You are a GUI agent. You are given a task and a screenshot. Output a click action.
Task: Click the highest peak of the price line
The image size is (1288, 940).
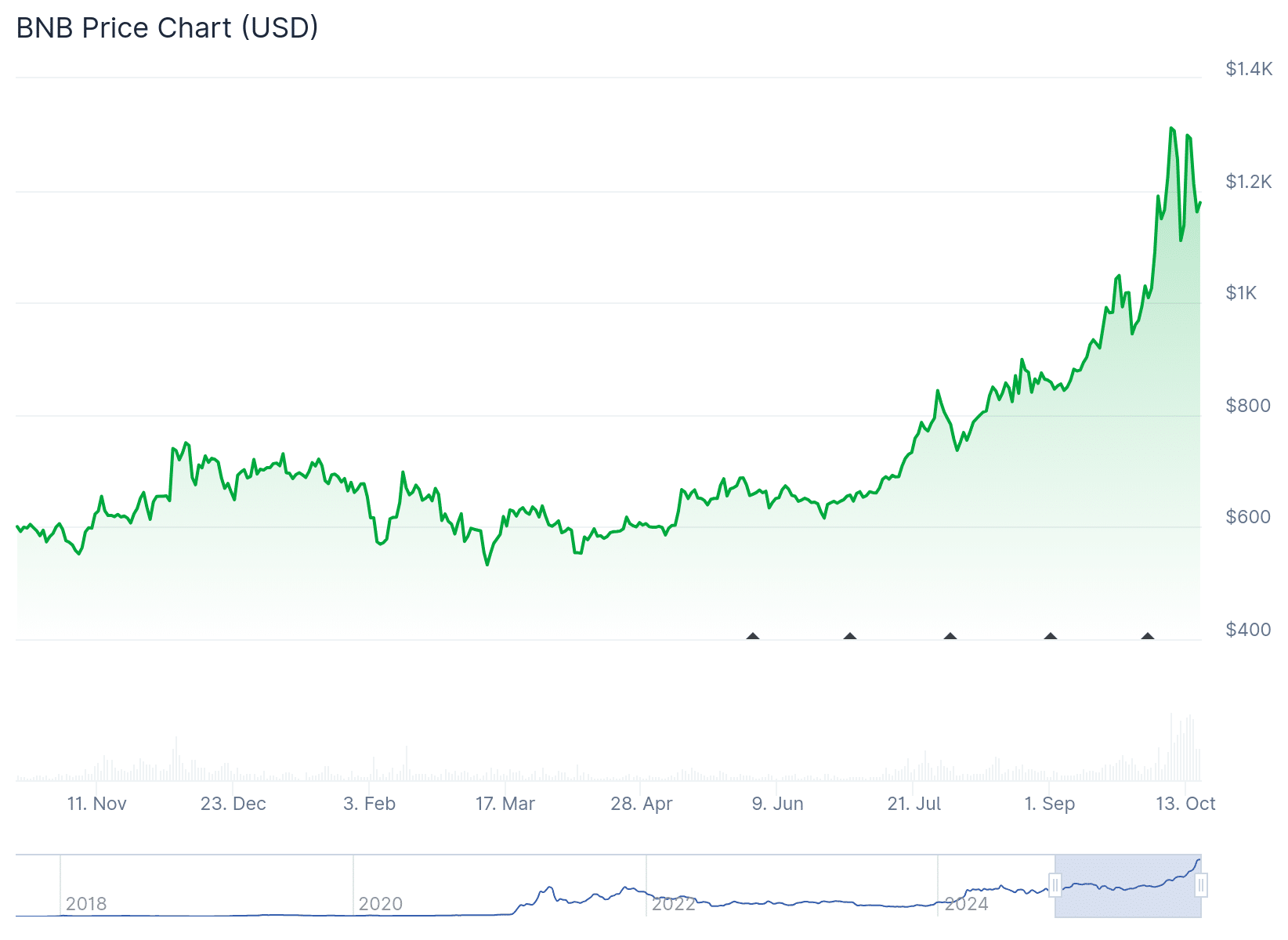point(1171,128)
